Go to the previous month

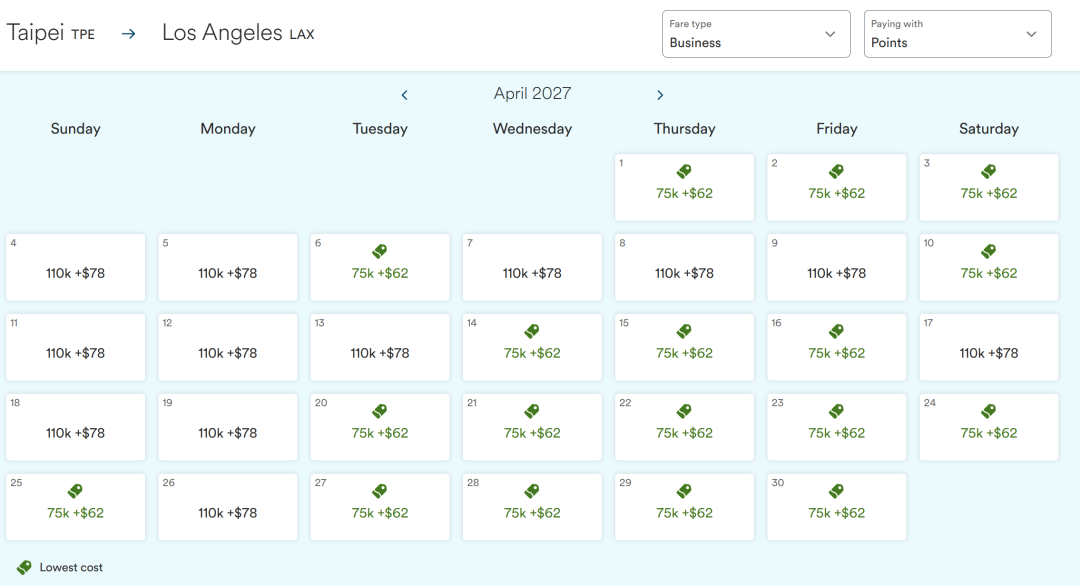tap(404, 95)
